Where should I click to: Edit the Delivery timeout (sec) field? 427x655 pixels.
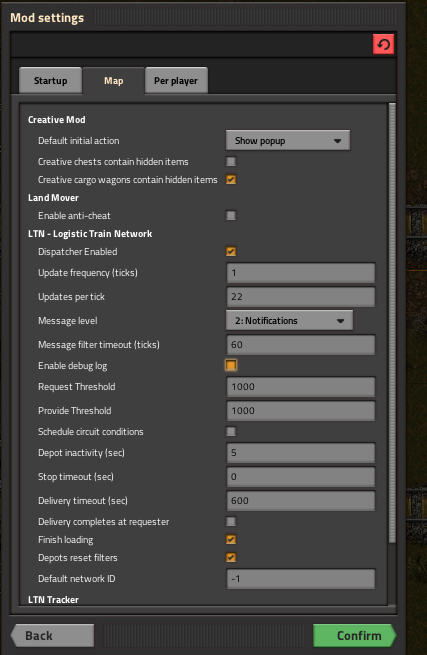[x=300, y=500]
